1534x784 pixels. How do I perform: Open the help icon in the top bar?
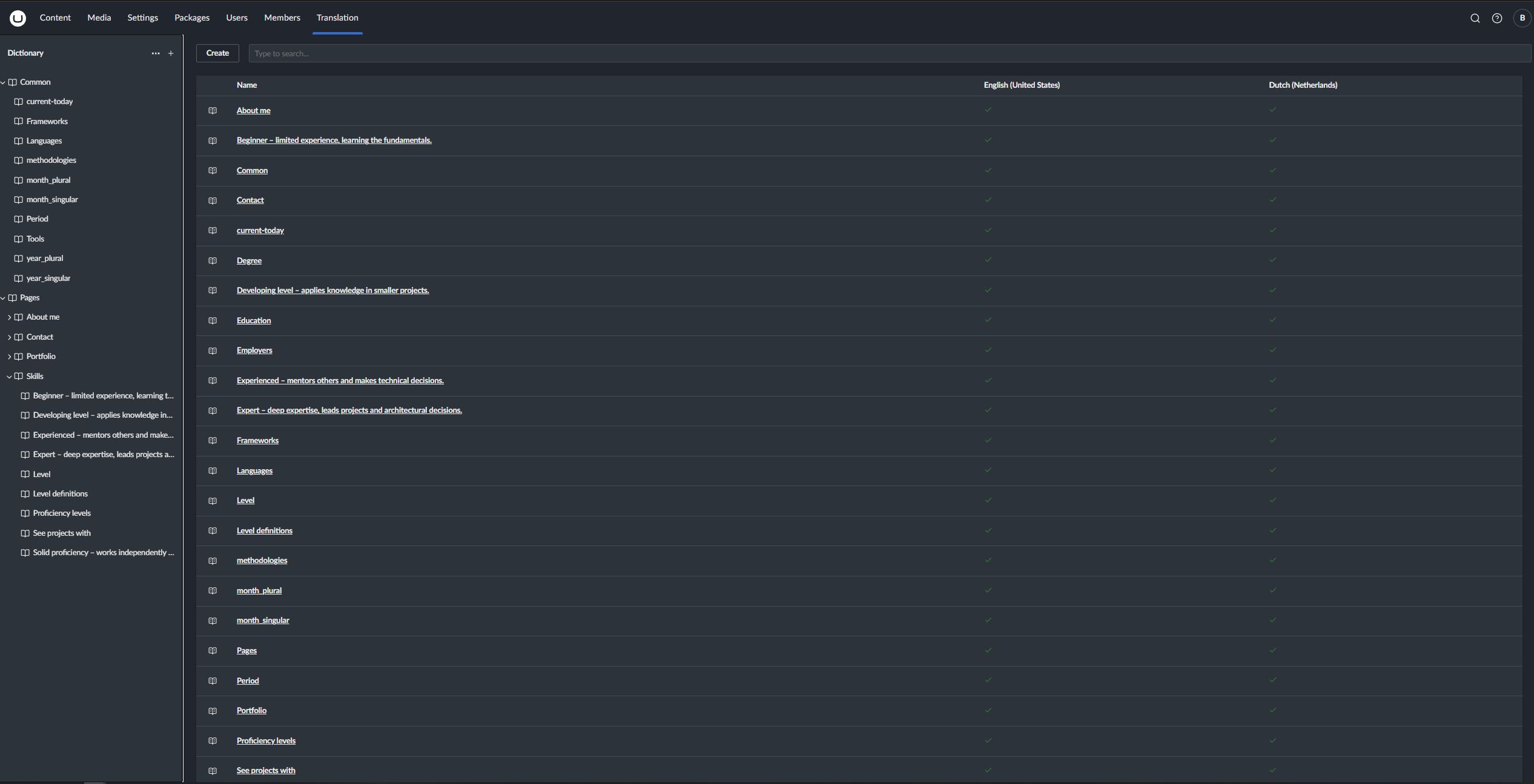[x=1498, y=18]
